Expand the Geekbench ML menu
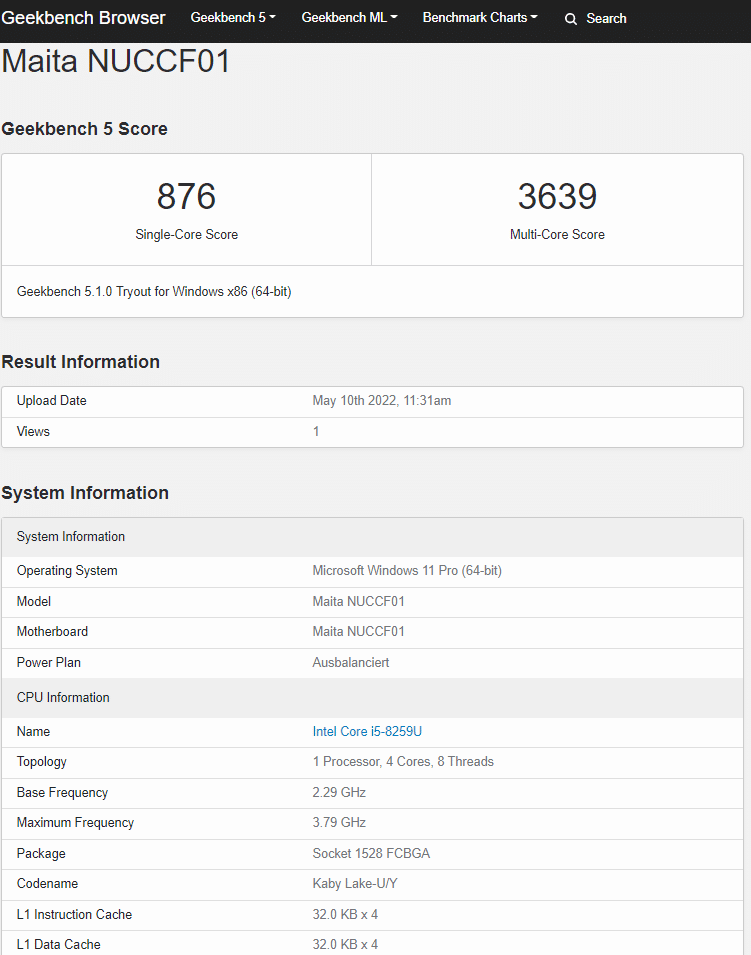The height and width of the screenshot is (955, 751). pyautogui.click(x=349, y=18)
